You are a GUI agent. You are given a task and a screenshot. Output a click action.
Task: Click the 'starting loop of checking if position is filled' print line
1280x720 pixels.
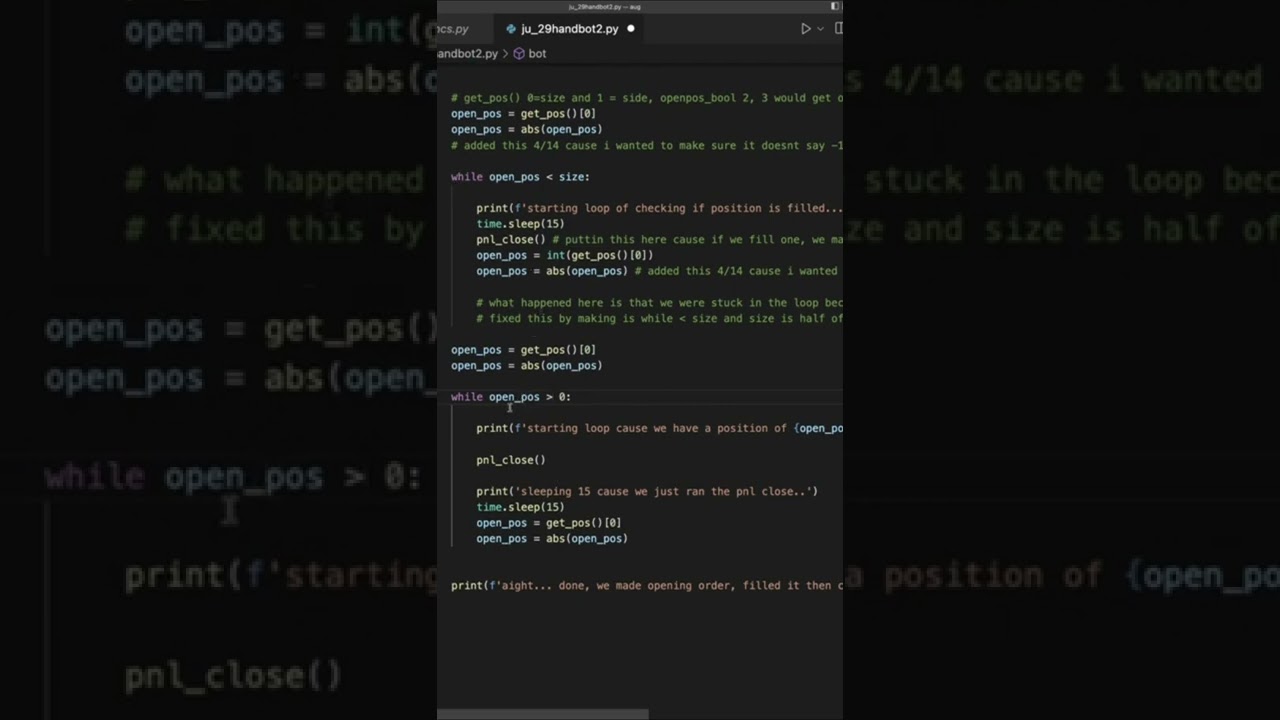(660, 208)
